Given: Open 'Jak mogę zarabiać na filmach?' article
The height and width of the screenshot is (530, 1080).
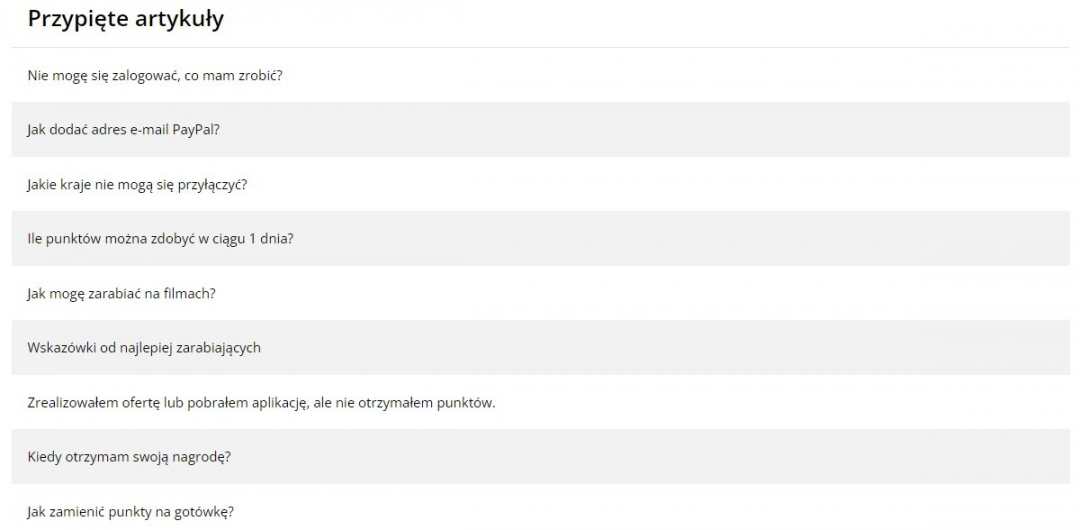Looking at the screenshot, I should [x=122, y=293].
